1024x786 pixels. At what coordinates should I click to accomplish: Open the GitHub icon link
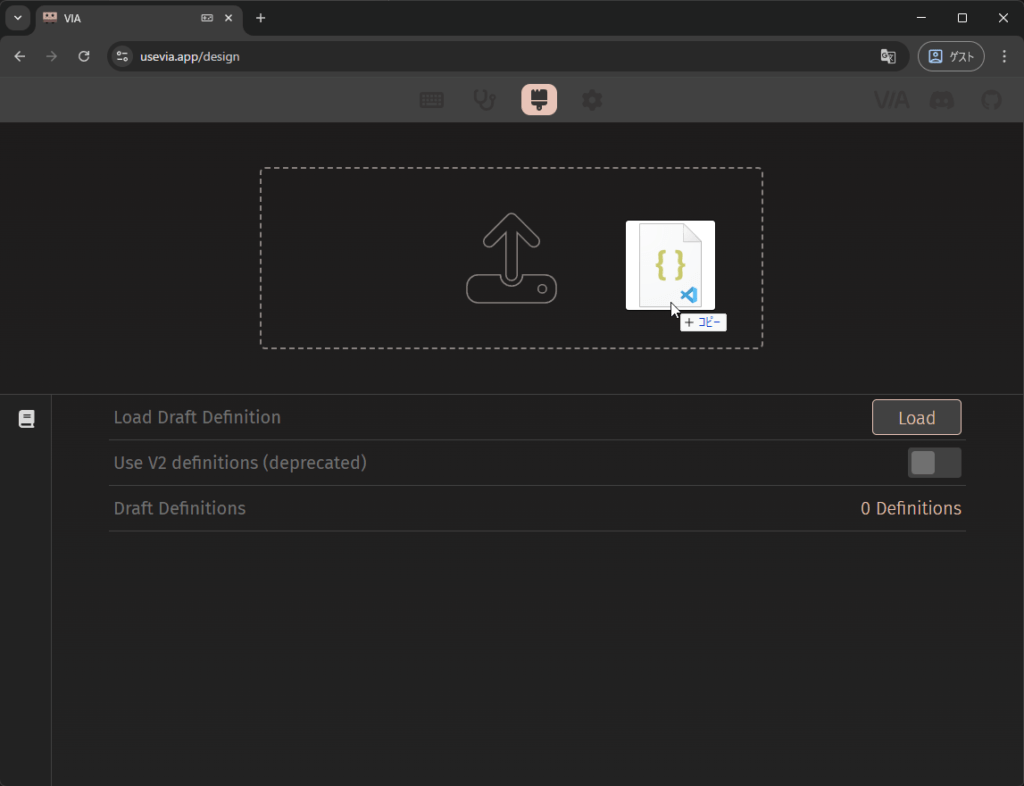[991, 100]
